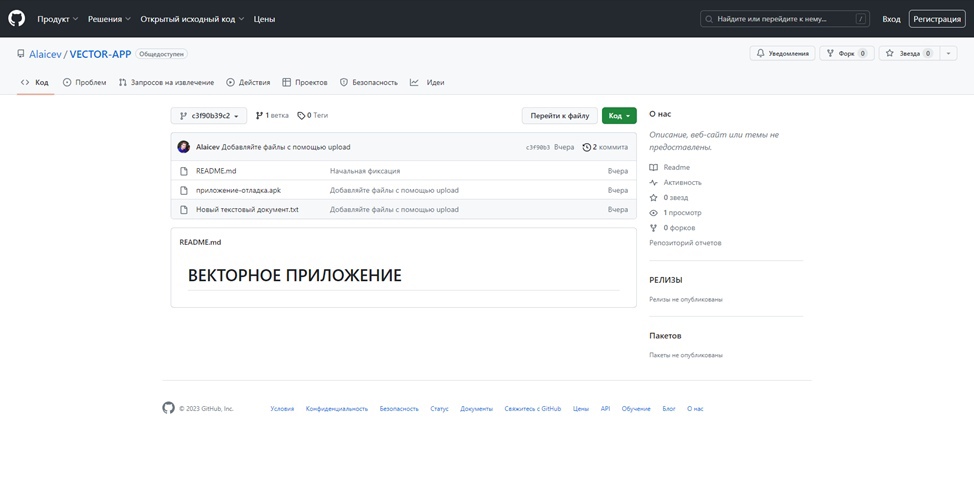Click the README.md header above the readme
Screen dimensions: 974x502
(200, 242)
